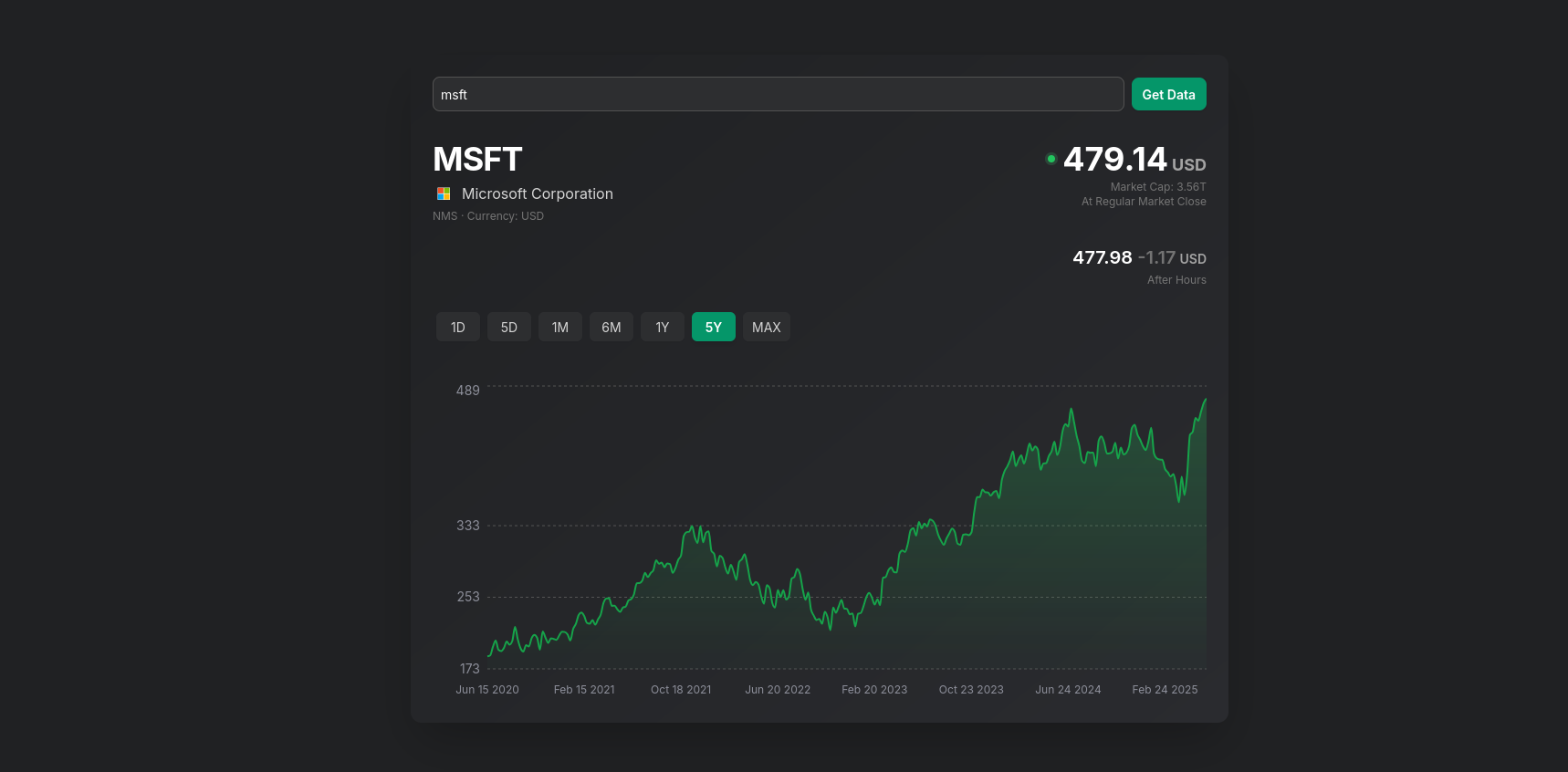Click the green market status dot
Viewport: 1568px width, 772px height.
(1051, 159)
